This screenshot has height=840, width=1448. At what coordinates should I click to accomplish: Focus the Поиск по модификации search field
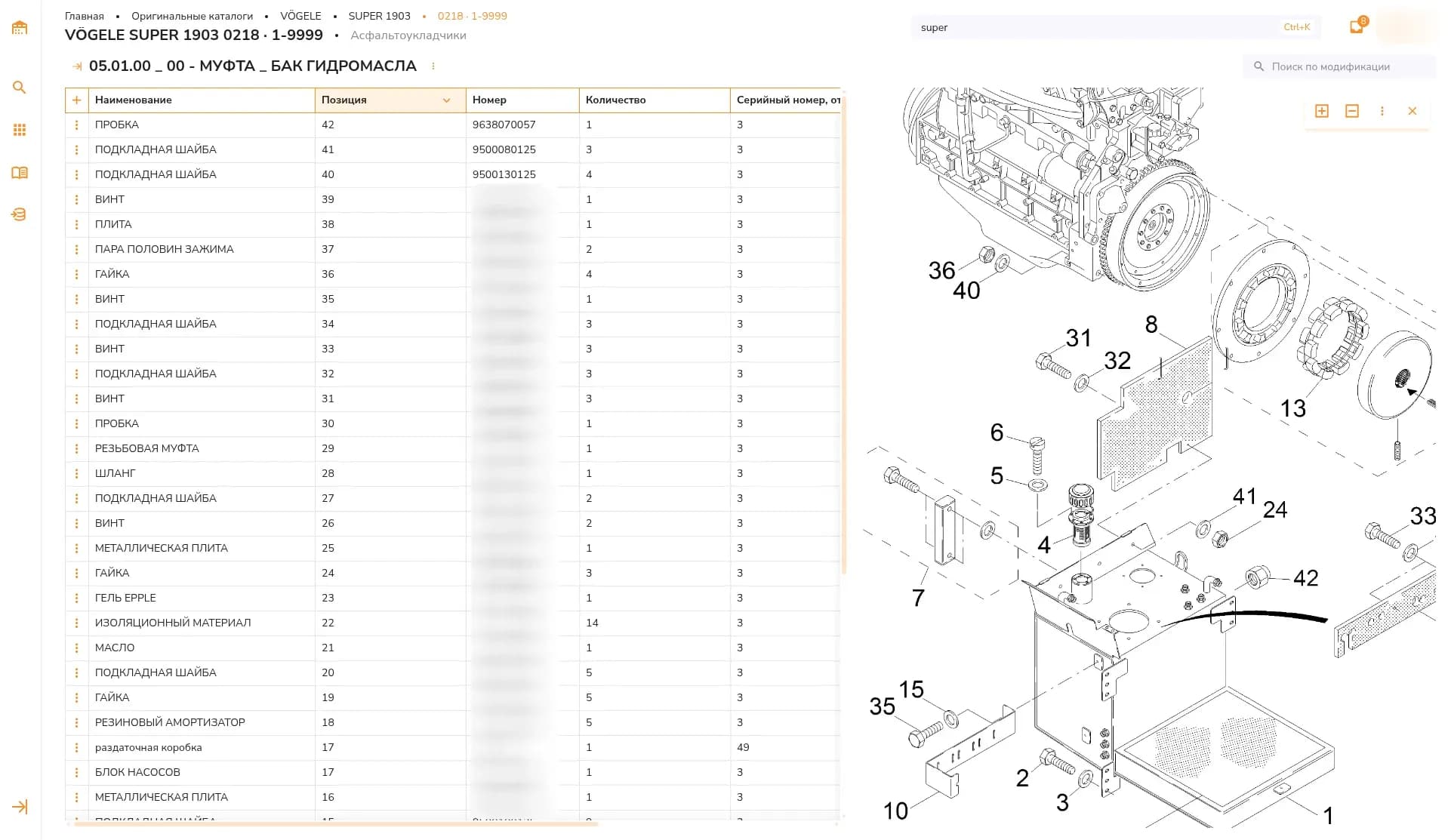click(x=1339, y=66)
